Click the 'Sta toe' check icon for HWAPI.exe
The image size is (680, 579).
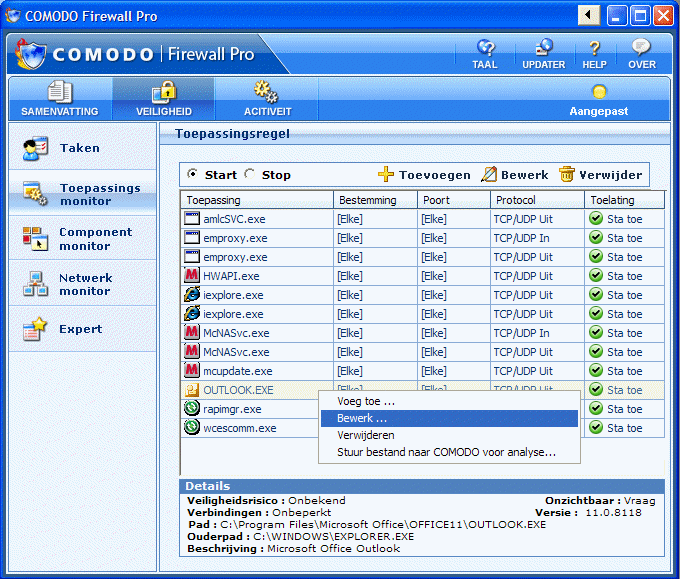point(596,275)
